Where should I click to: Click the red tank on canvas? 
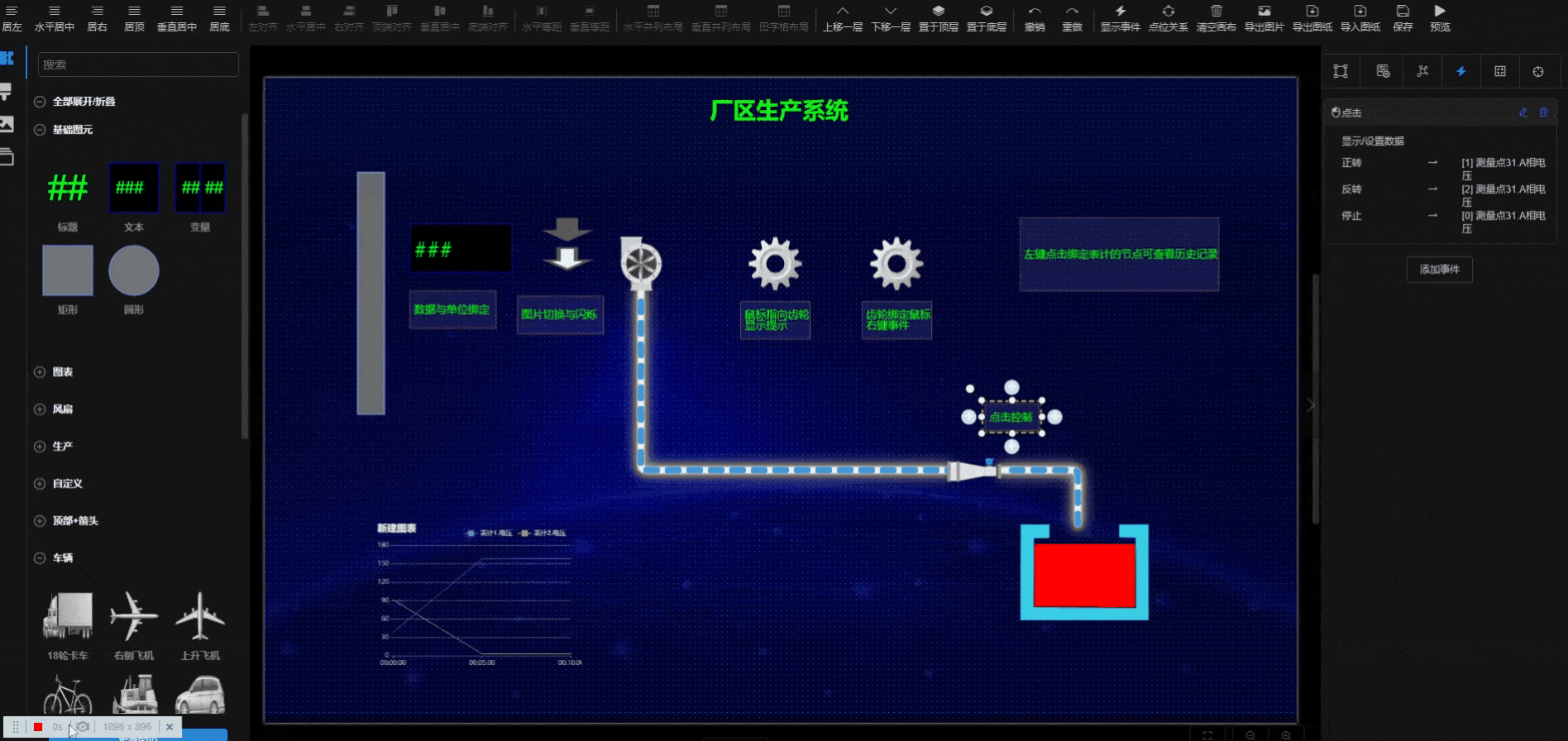pyautogui.click(x=1084, y=575)
